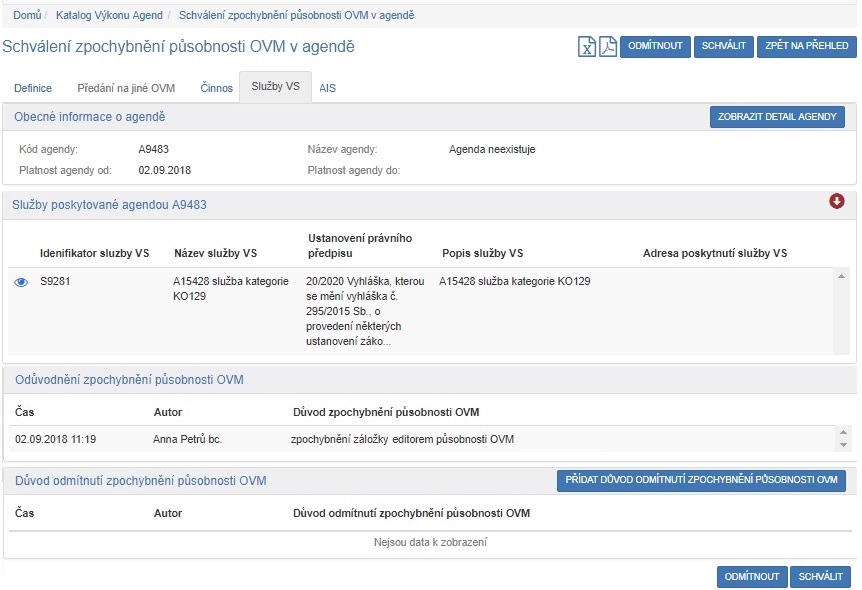Click the bottom Odmítnout button
Image resolution: width=862 pixels, height=590 pixels.
point(751,576)
